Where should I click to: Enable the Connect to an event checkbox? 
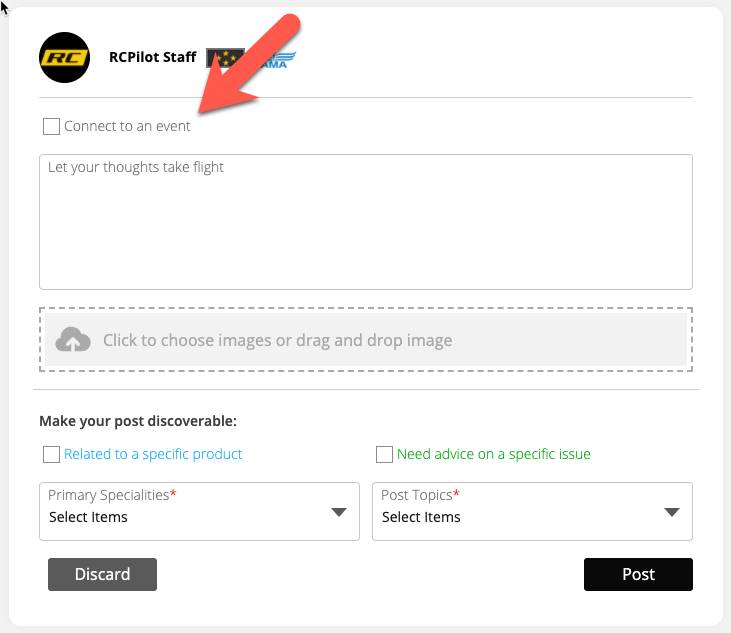tap(51, 127)
